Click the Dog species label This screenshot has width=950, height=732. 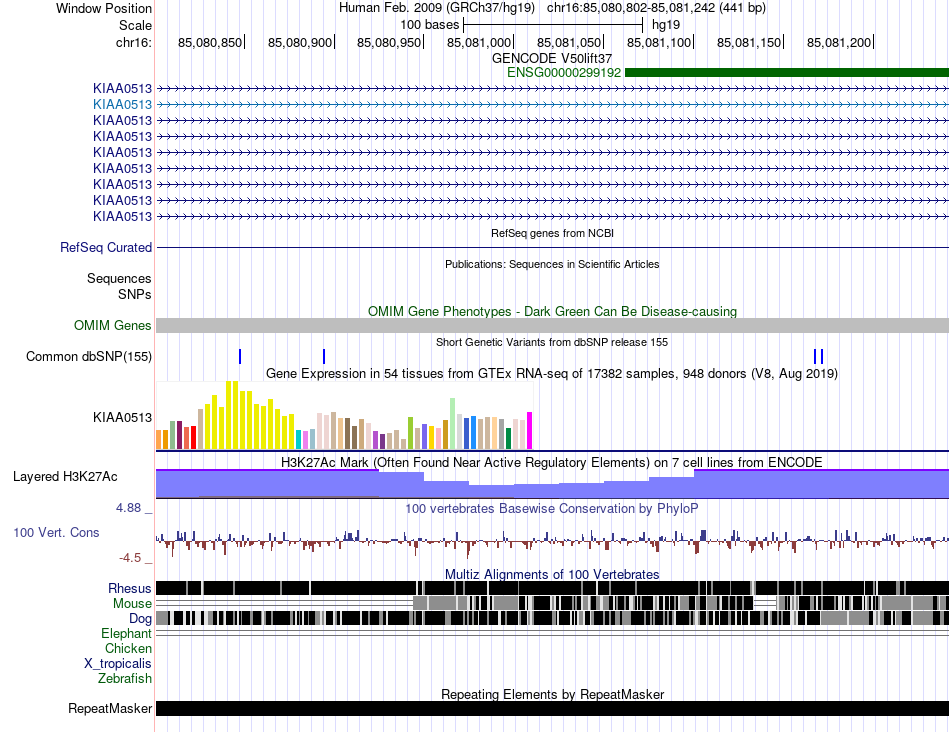pyautogui.click(x=140, y=618)
